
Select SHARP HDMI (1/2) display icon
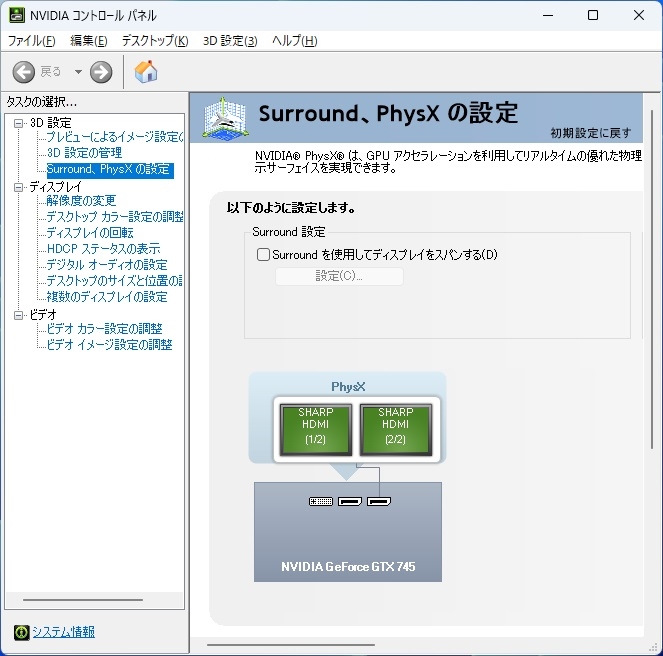(315, 430)
